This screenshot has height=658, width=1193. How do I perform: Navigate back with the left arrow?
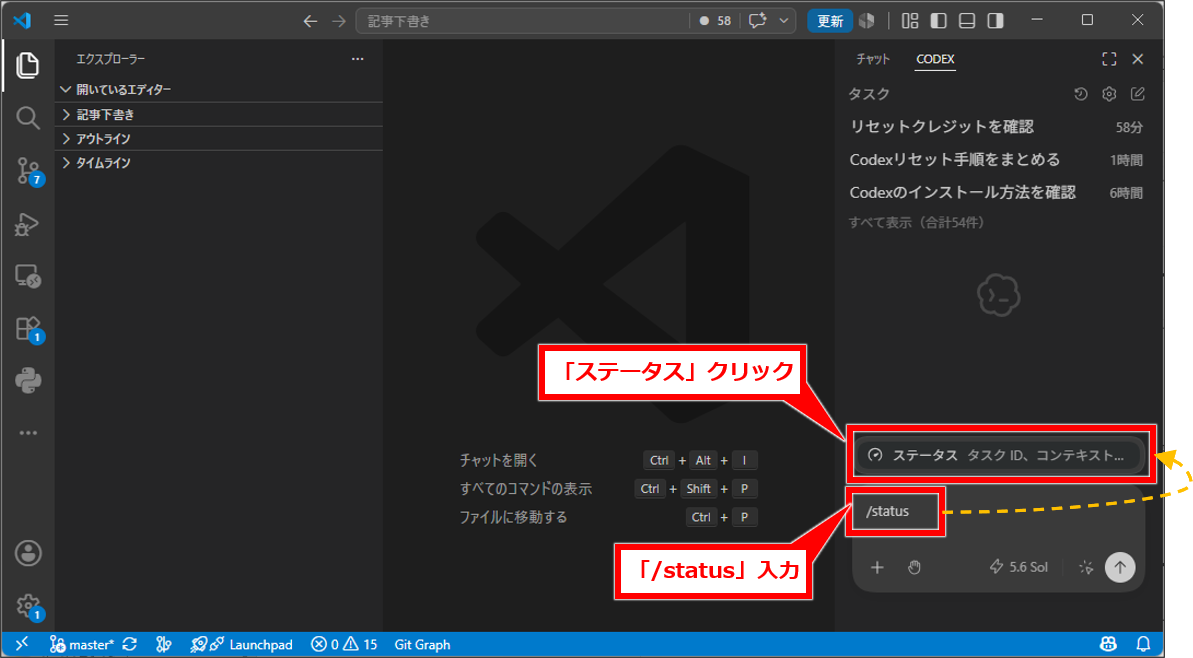310,21
